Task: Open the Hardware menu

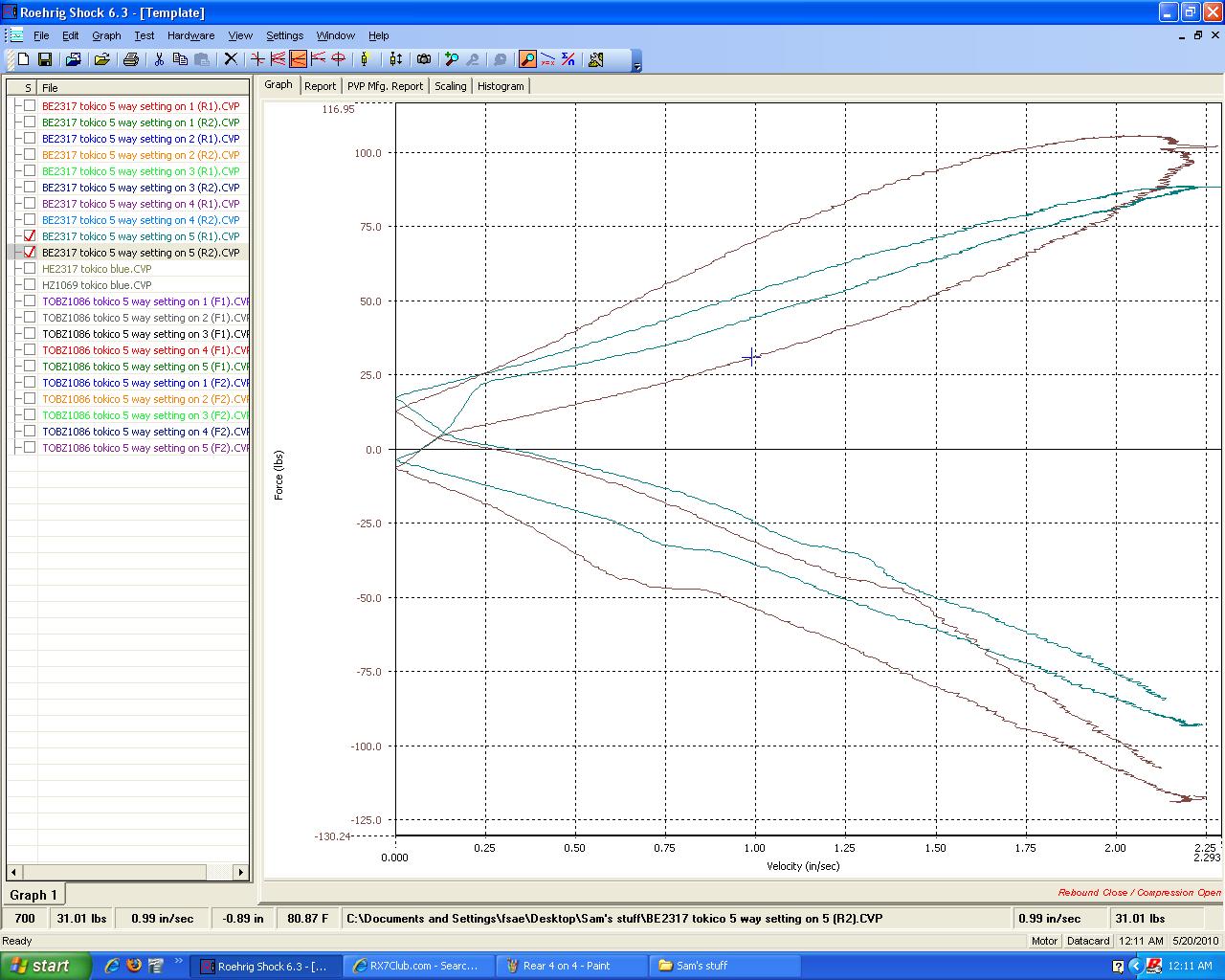Action: 190,35
